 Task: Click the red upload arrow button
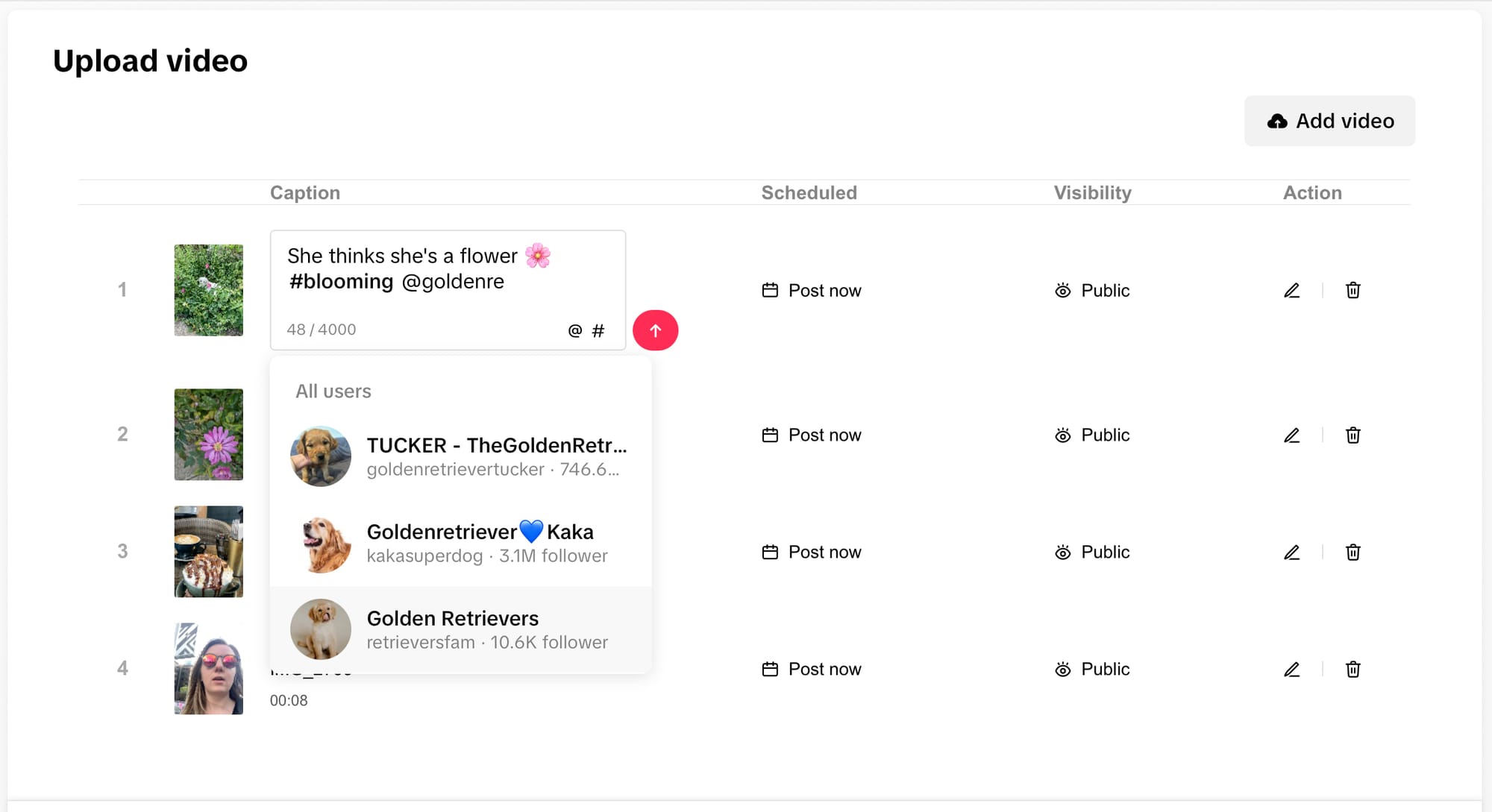pyautogui.click(x=655, y=330)
